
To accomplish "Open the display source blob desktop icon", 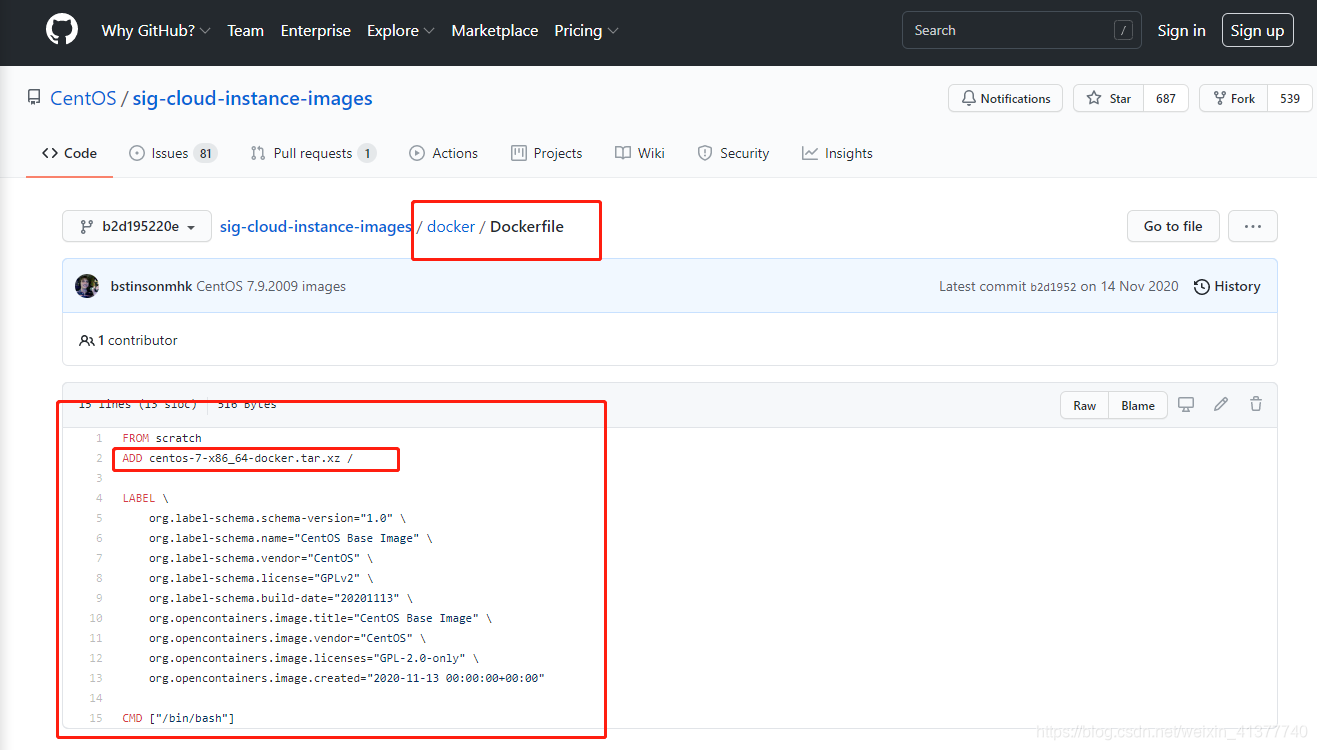I will pyautogui.click(x=1186, y=405).
